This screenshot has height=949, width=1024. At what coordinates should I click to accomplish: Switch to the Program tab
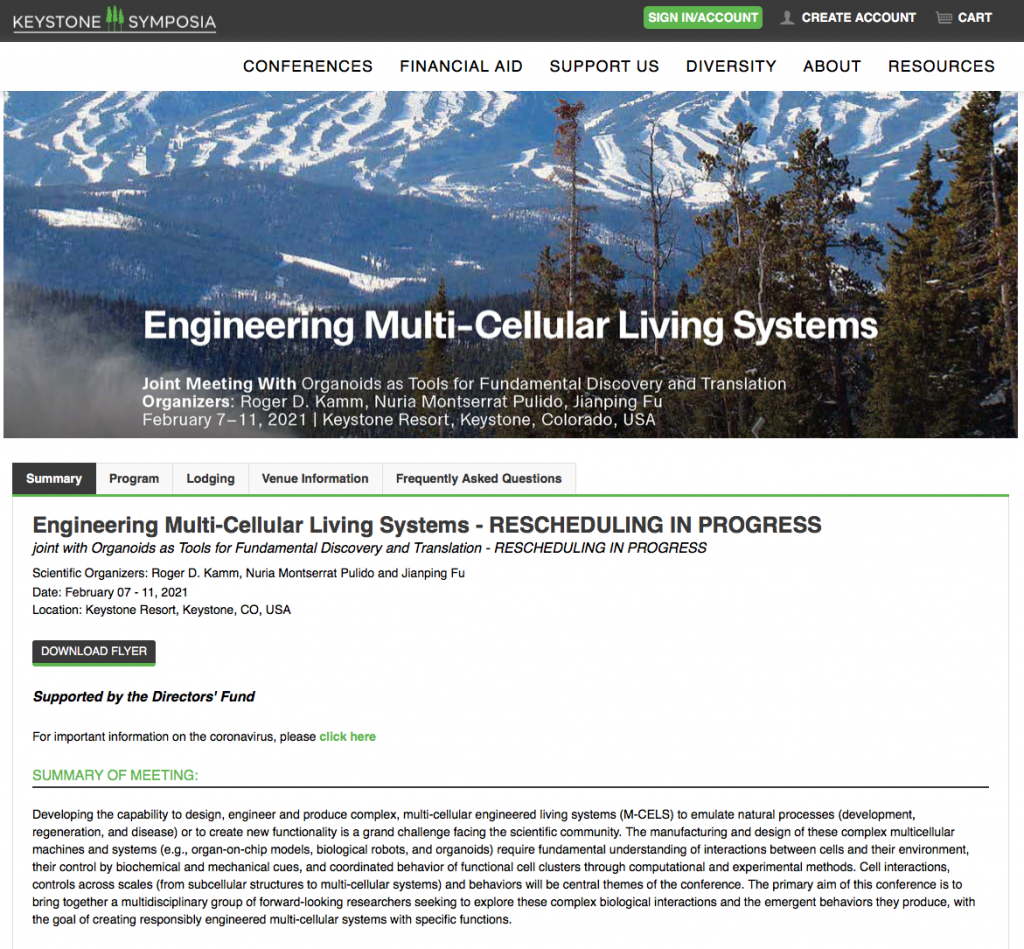click(x=134, y=479)
